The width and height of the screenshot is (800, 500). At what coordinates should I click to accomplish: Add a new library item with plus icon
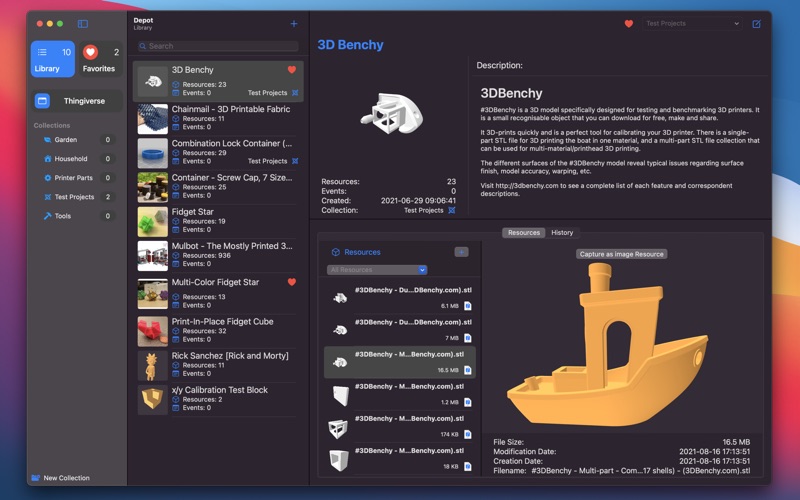tap(294, 23)
